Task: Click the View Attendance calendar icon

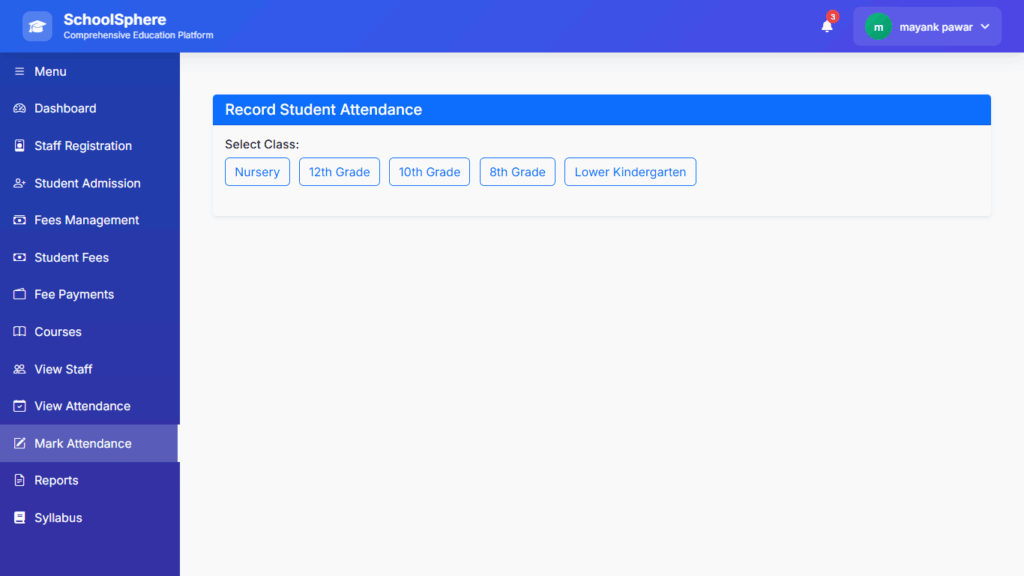Action: pyautogui.click(x=19, y=406)
